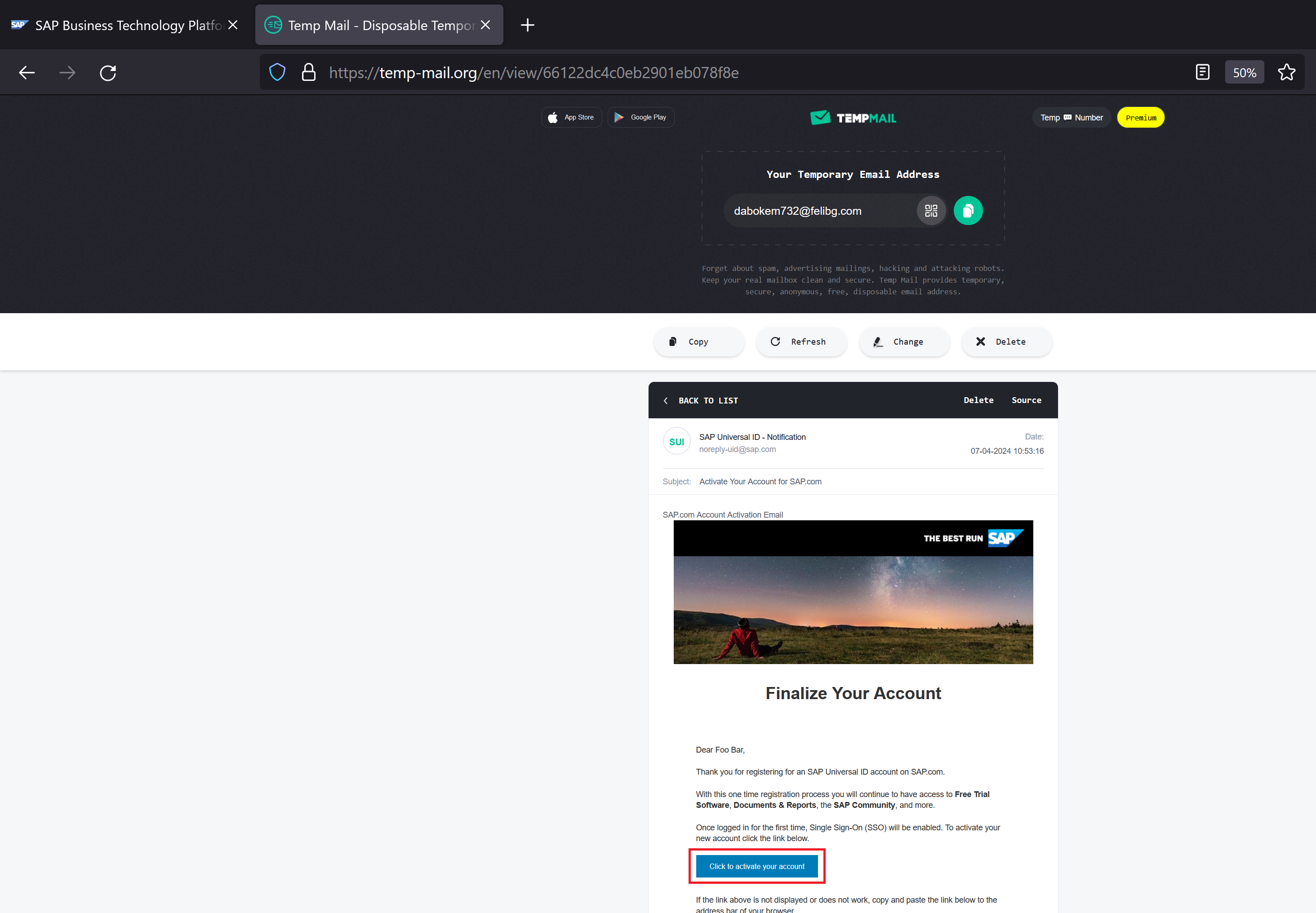1316x913 pixels.
Task: Click the 50% zoom level indicator
Action: click(1244, 73)
